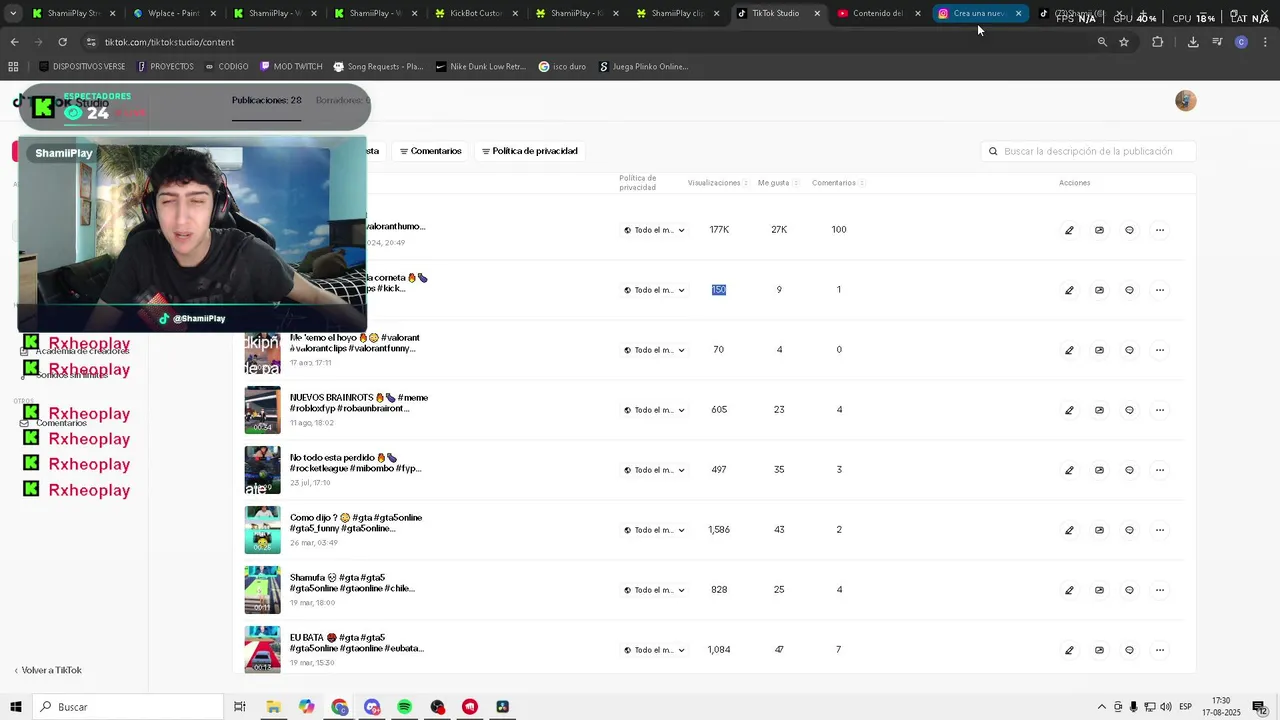Screen dimensions: 1280x720
Task: Open privacy dropdown in the 150 views row
Action: pyautogui.click(x=654, y=290)
